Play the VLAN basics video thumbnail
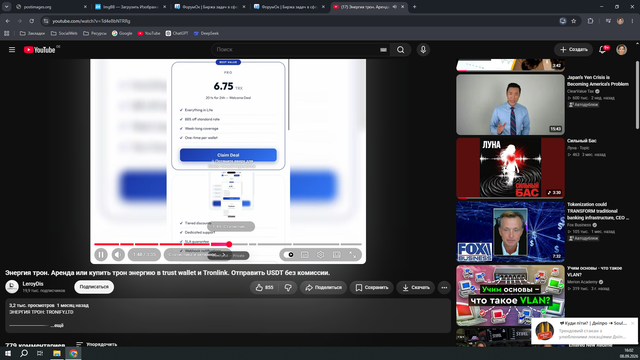This screenshot has width=640, height=360. (510, 296)
